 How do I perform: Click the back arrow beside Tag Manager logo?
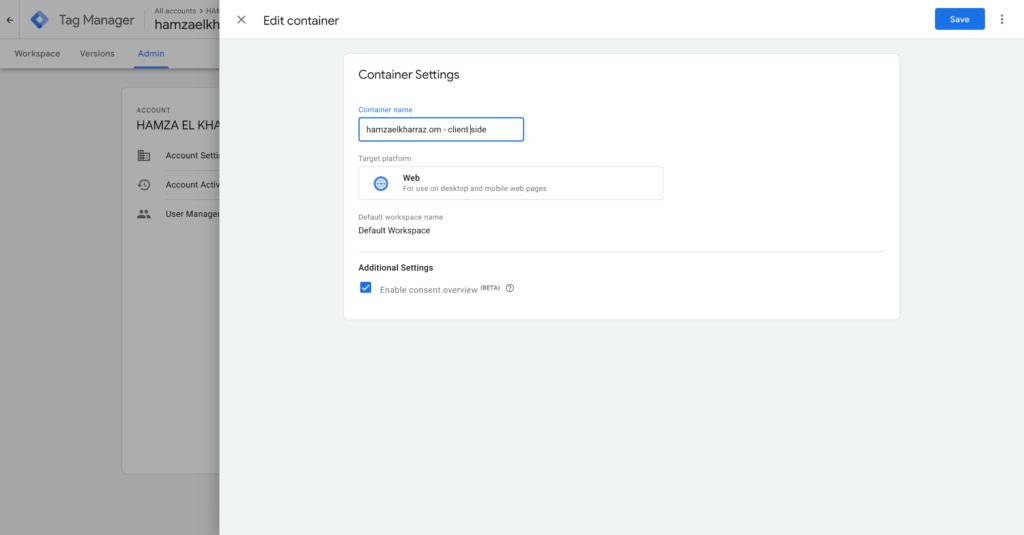click(10, 20)
